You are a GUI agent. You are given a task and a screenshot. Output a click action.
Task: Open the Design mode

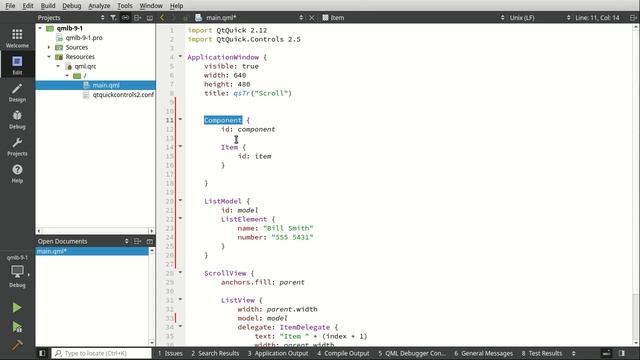(x=17, y=92)
